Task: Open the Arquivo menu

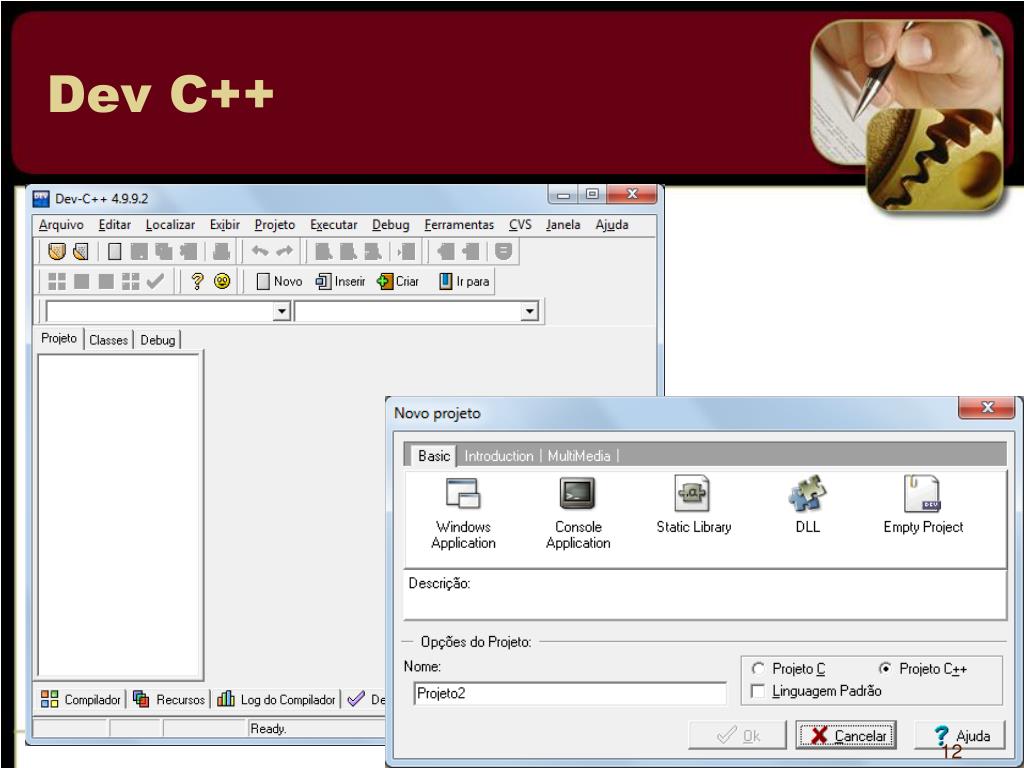Action: 61,225
